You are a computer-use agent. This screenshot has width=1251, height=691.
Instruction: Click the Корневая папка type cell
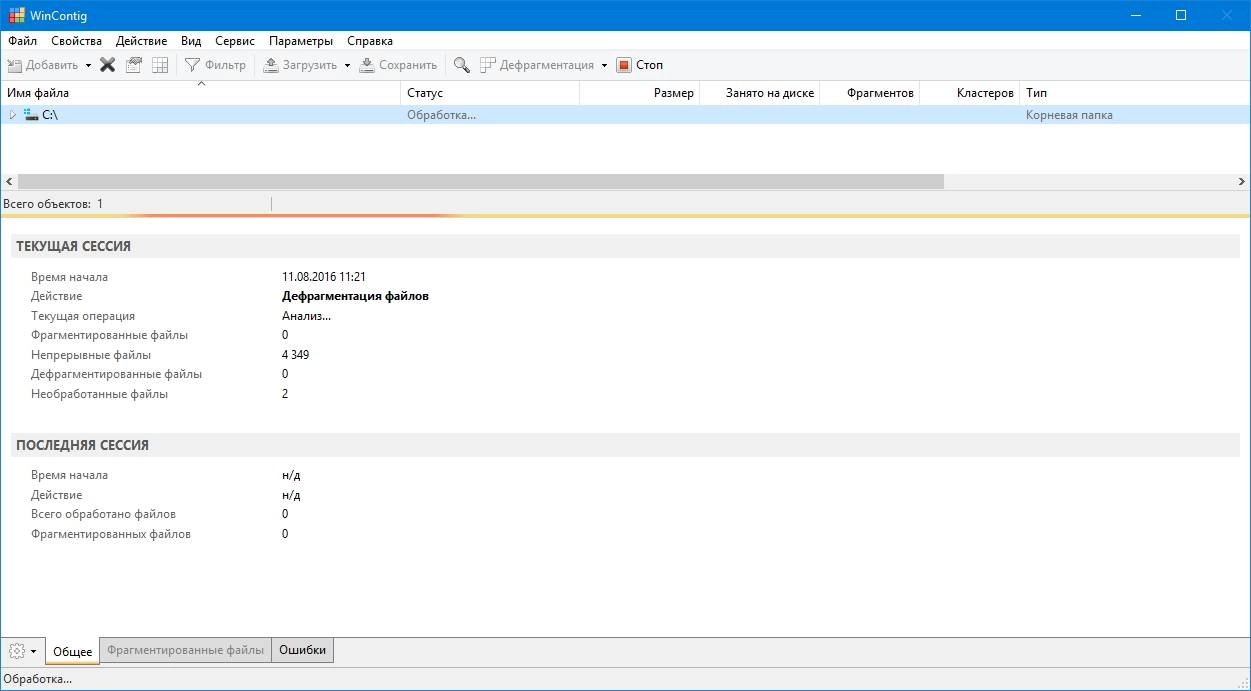[x=1069, y=115]
